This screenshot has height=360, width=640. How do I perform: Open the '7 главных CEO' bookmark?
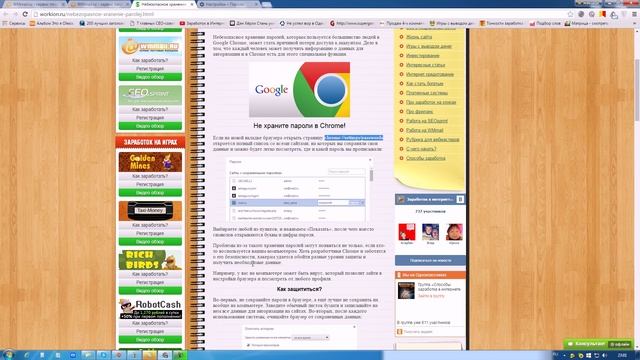[151, 23]
